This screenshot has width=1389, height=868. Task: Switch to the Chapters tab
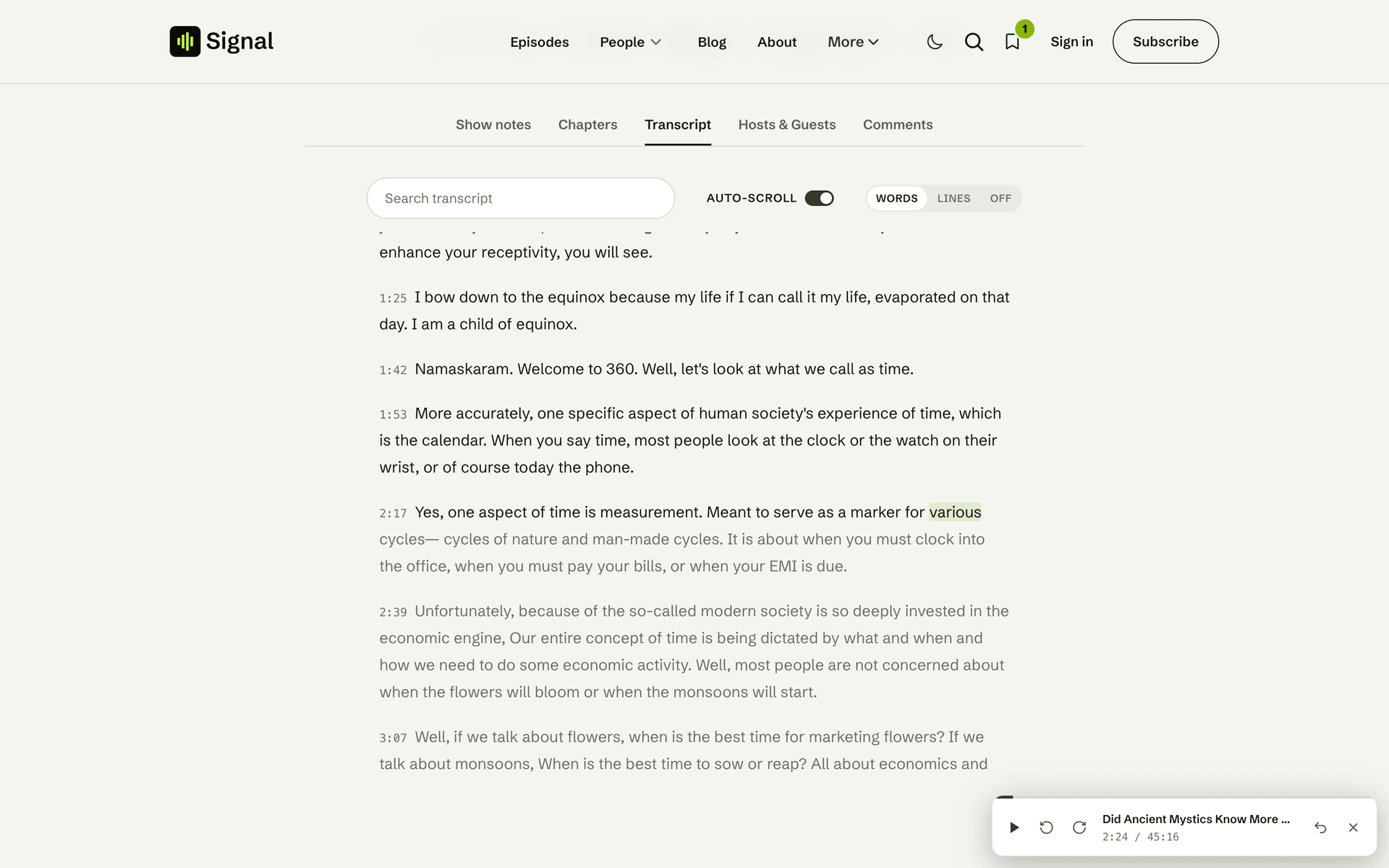coord(587,124)
